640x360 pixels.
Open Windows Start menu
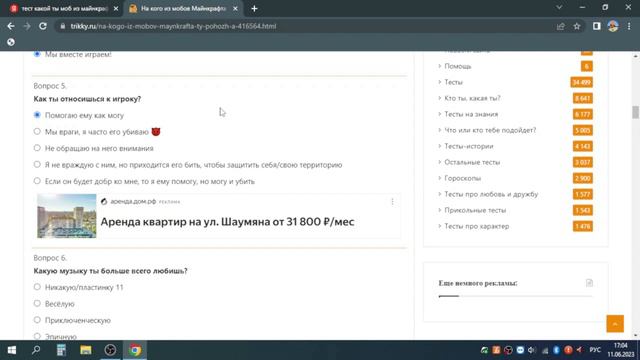[x=11, y=350]
